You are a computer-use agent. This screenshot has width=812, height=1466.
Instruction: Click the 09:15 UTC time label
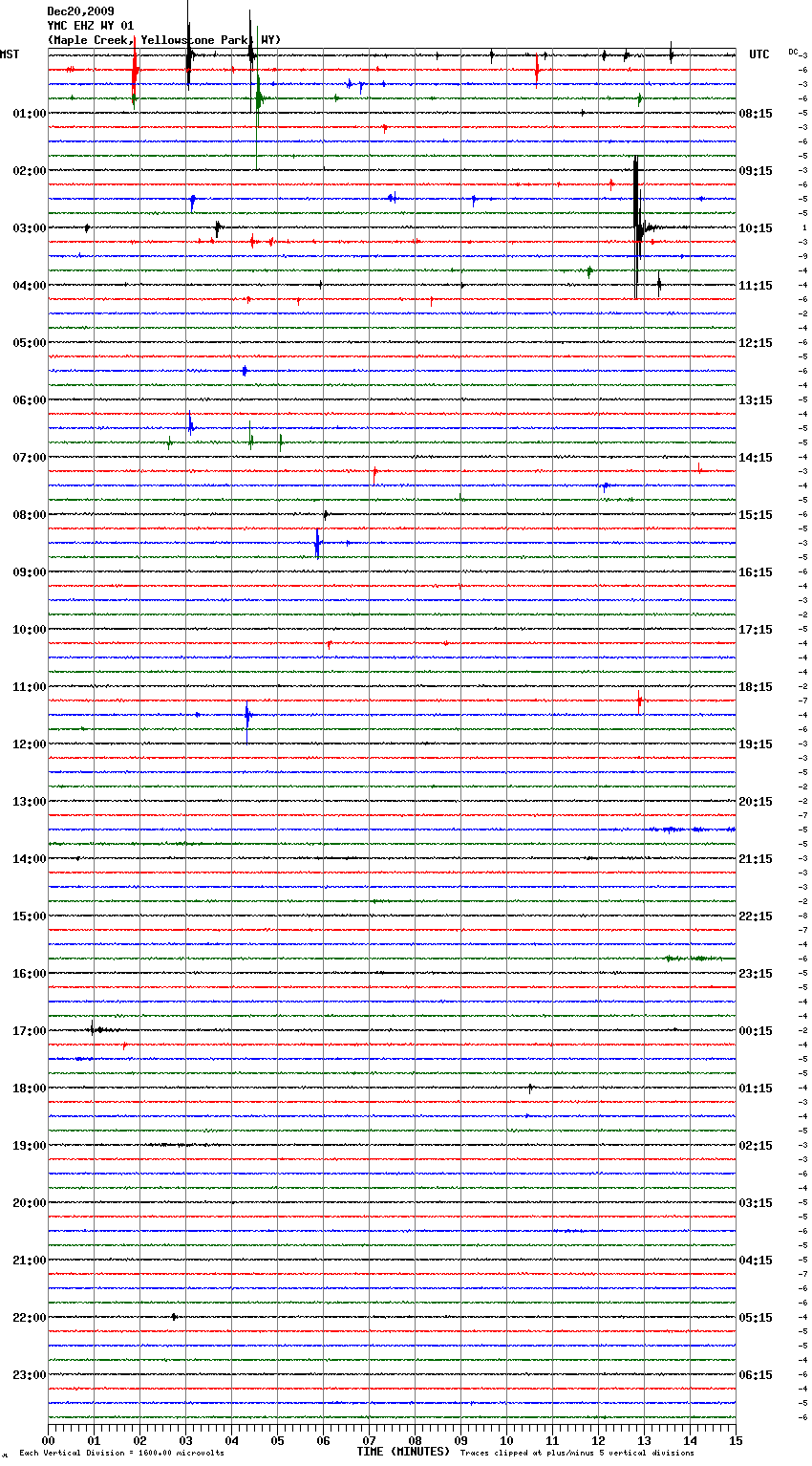click(756, 171)
